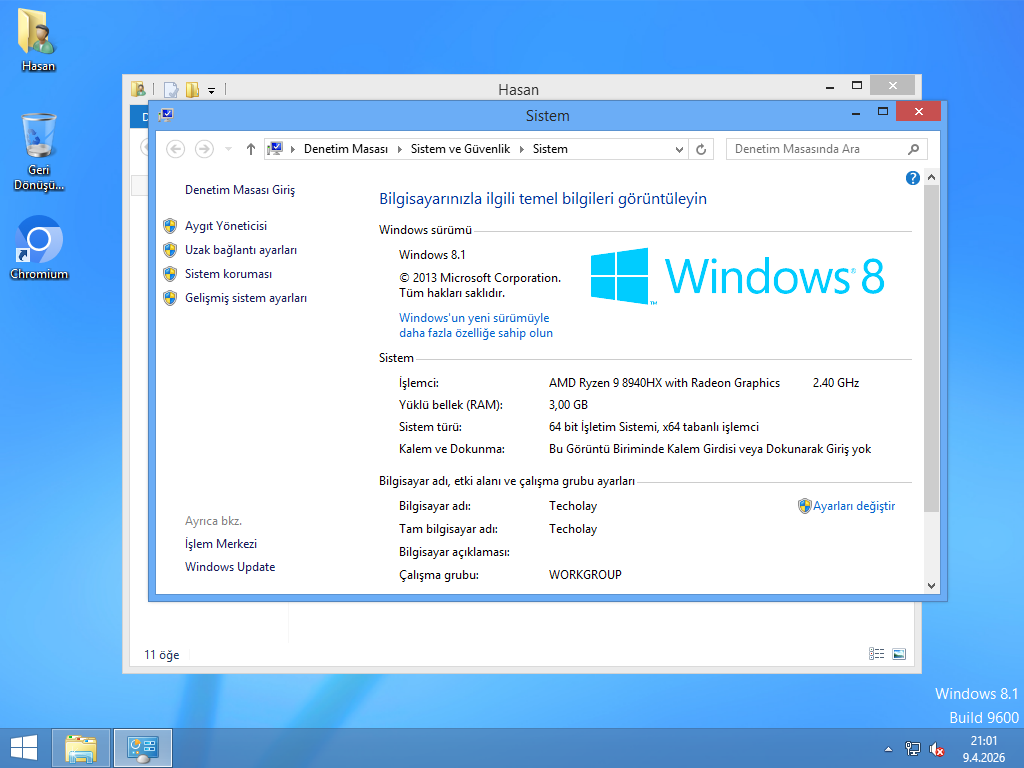Click the Sistem window title icon
The width and height of the screenshot is (1024, 768).
point(166,116)
